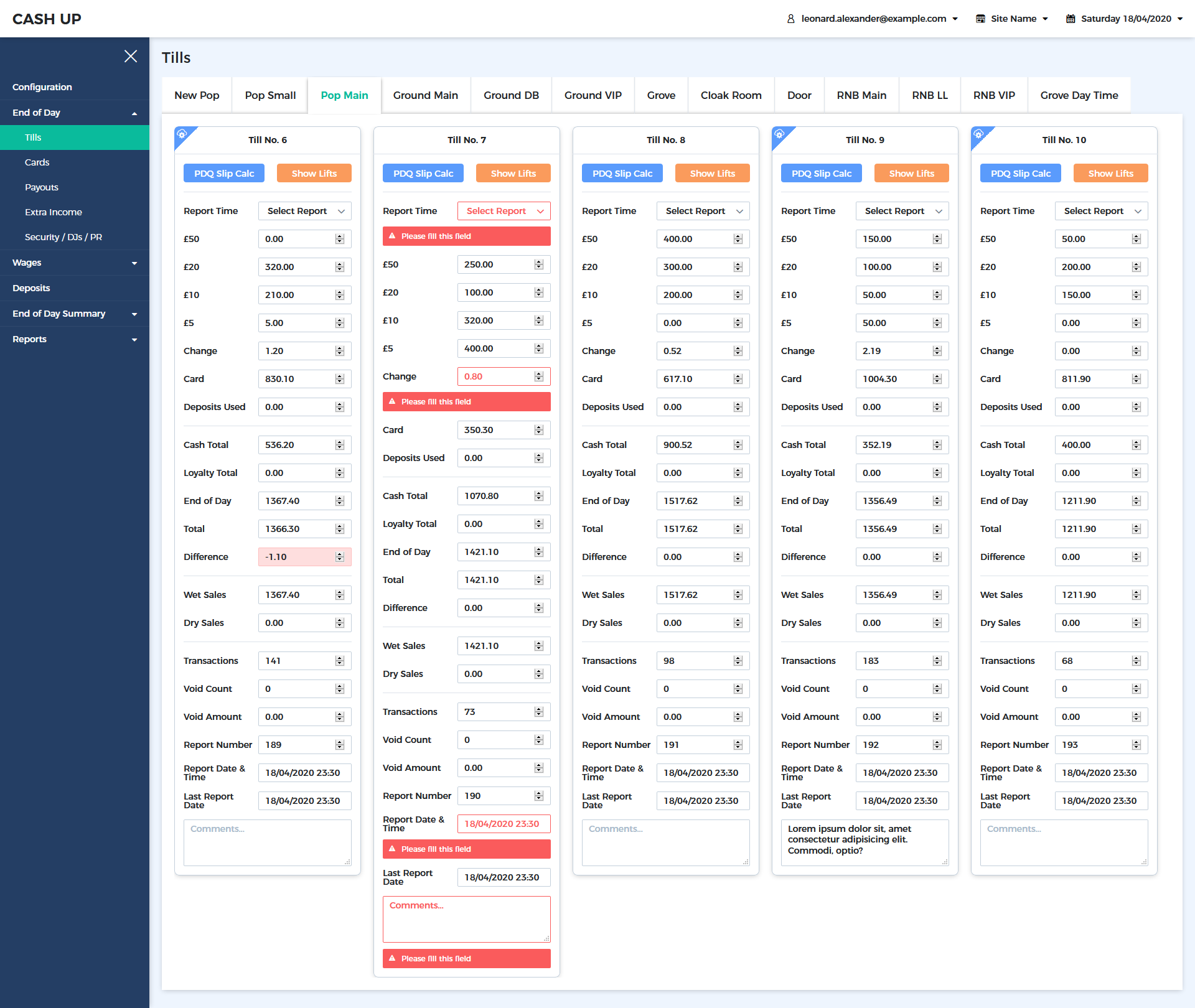Open Till No. 7 Select Report dropdown

click(x=504, y=211)
